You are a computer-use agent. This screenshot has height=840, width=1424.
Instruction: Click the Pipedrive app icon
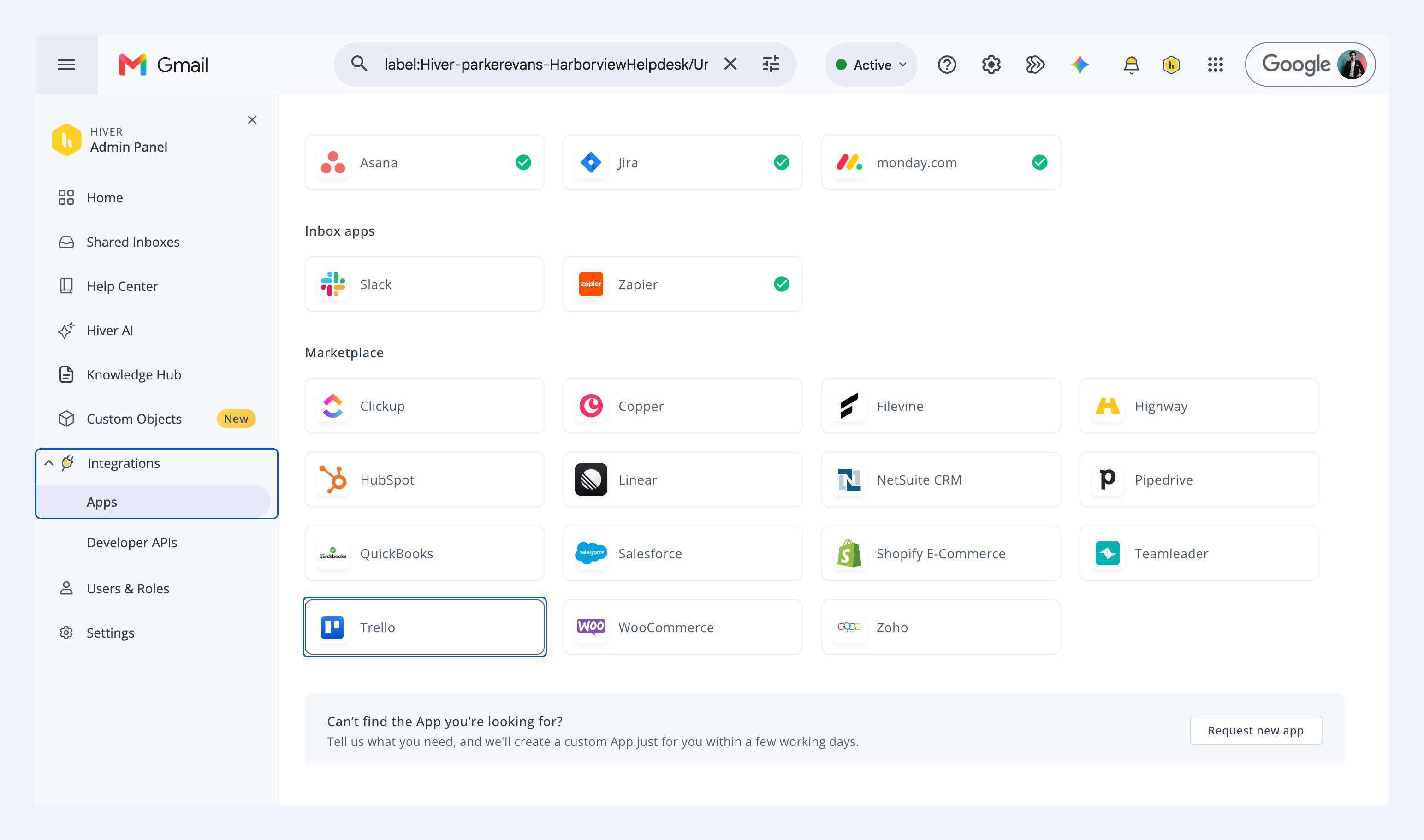(1108, 479)
